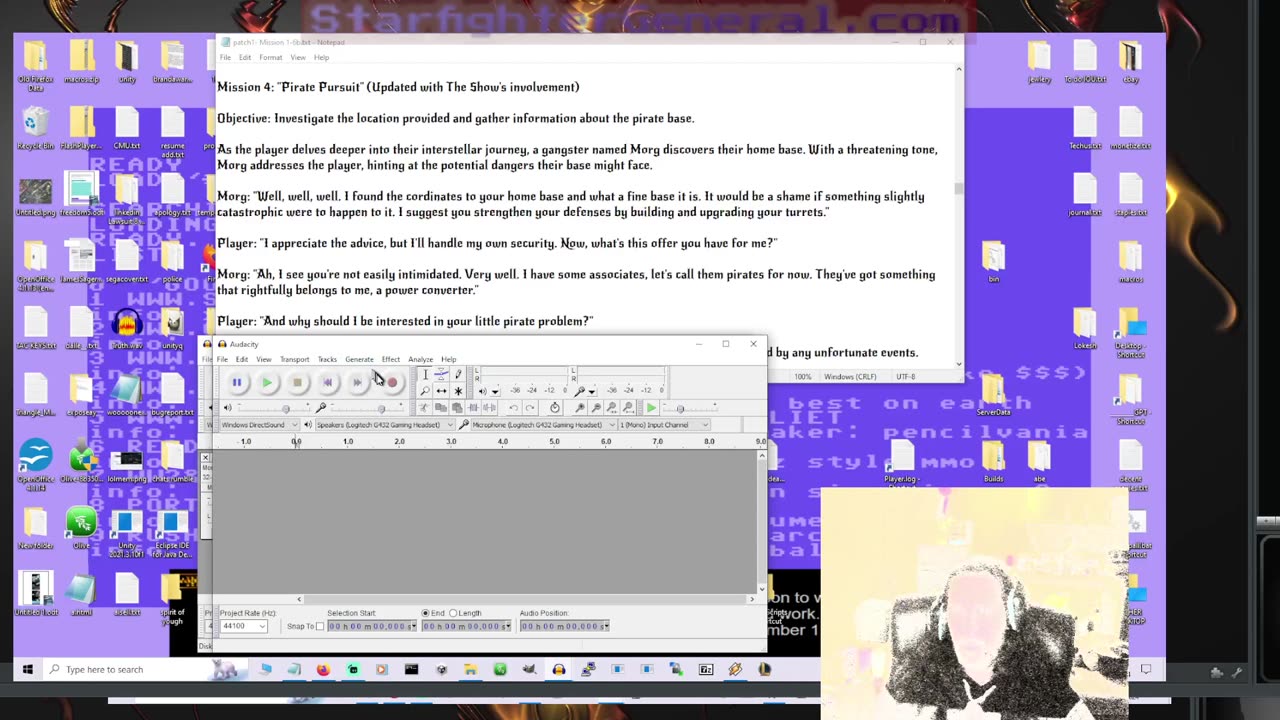Skip to start in Audacity transport
Image resolution: width=1280 pixels, height=720 pixels.
[327, 382]
